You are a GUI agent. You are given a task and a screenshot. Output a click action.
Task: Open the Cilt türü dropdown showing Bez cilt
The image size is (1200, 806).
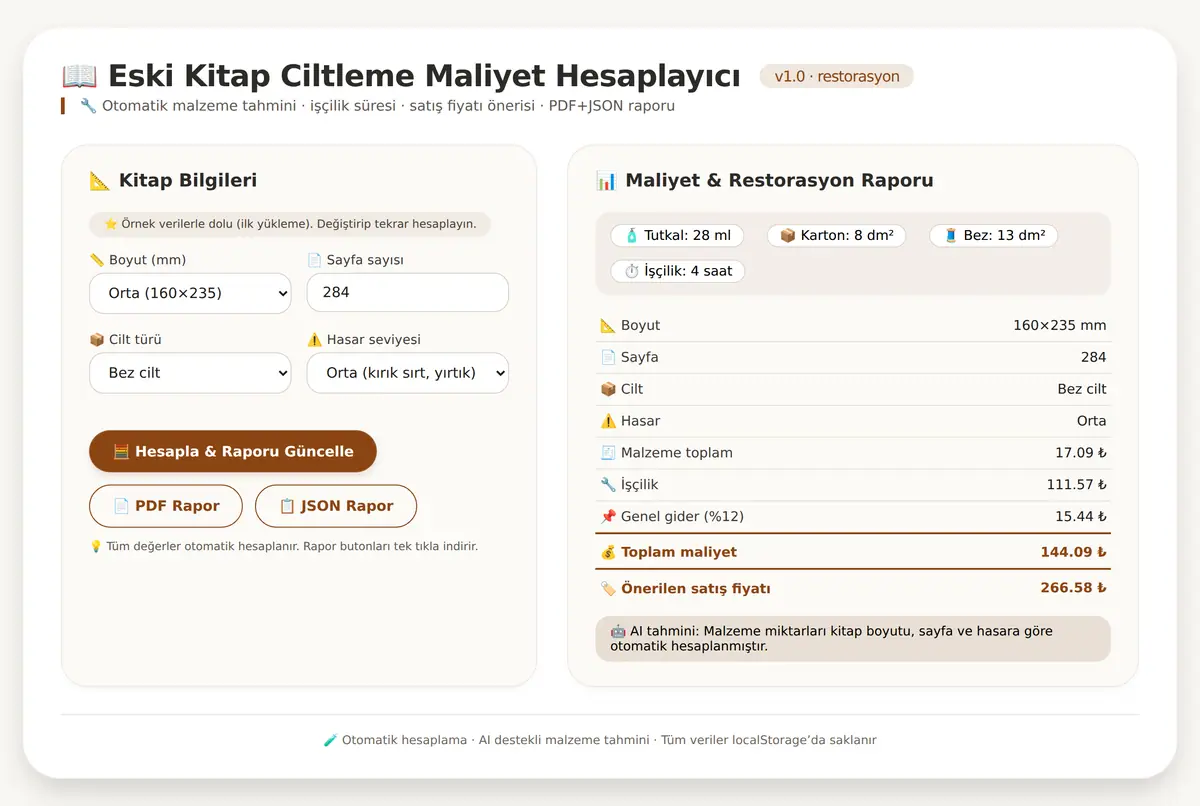point(190,373)
